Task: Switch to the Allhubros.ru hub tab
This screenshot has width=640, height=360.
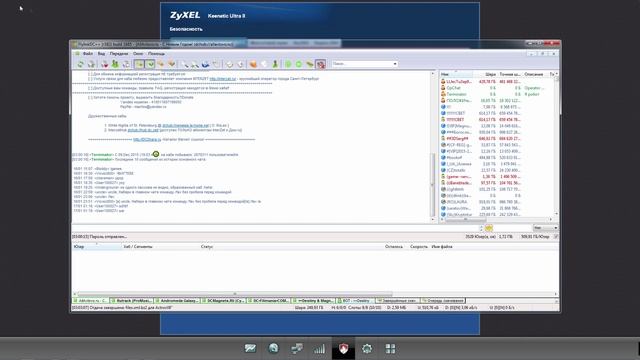Action: (x=91, y=300)
